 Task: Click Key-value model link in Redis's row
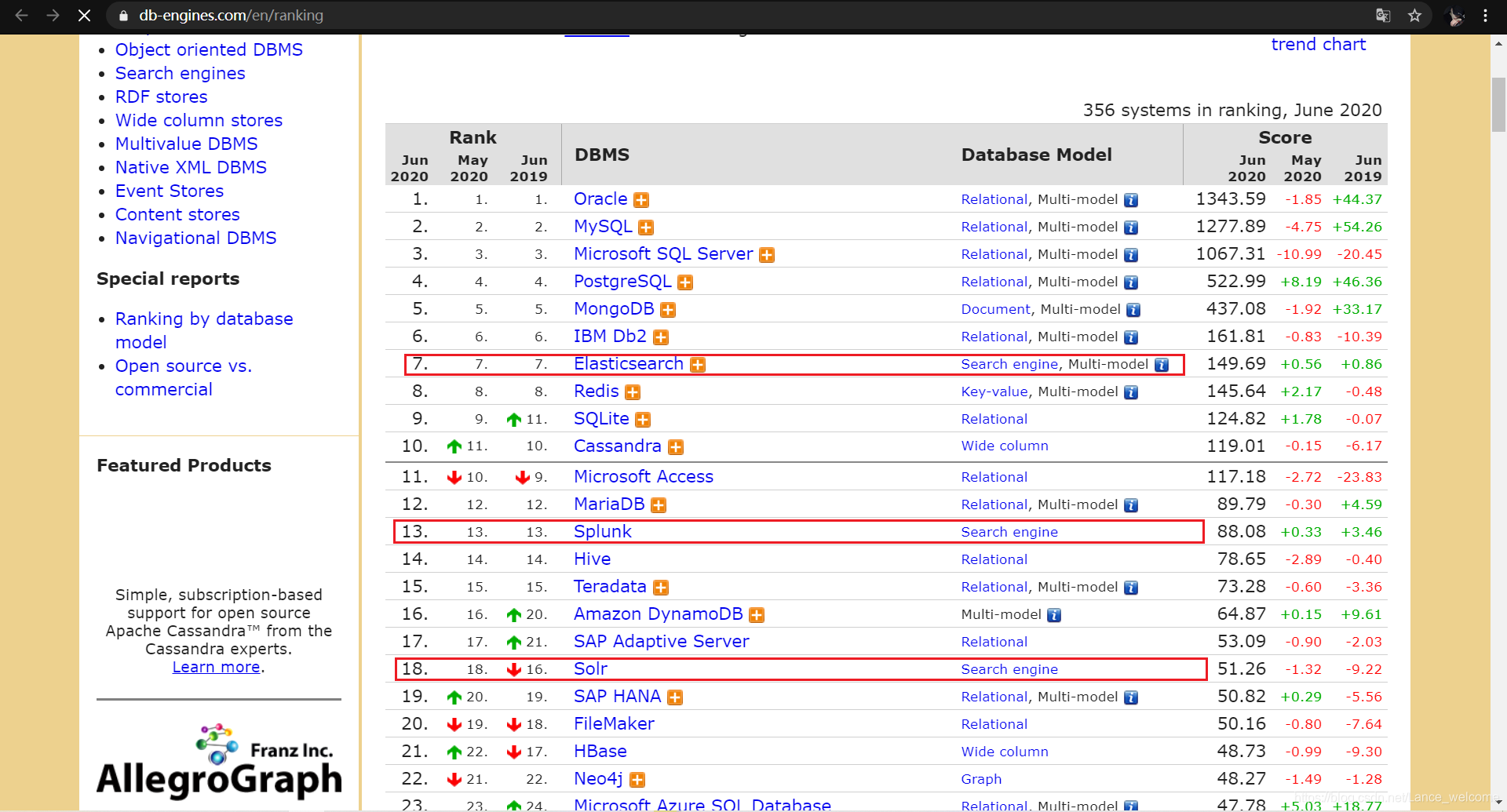[x=994, y=391]
